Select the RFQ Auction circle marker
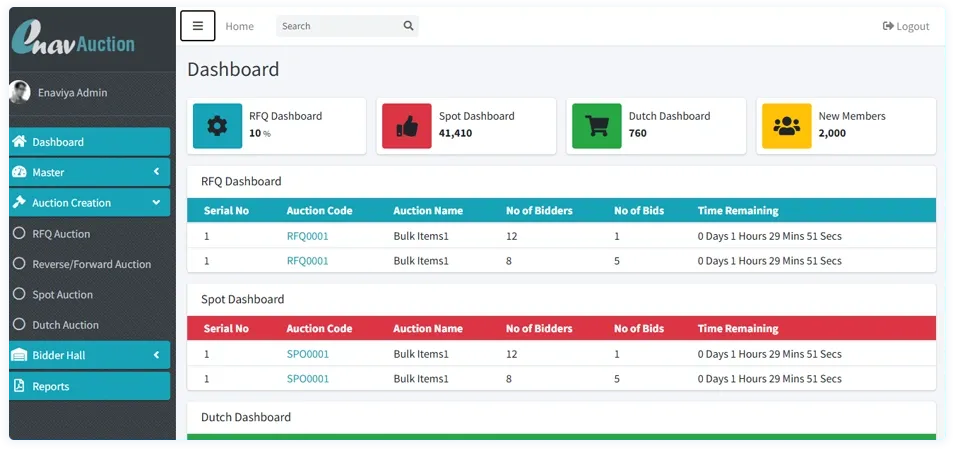The height and width of the screenshot is (449, 953). (x=19, y=233)
